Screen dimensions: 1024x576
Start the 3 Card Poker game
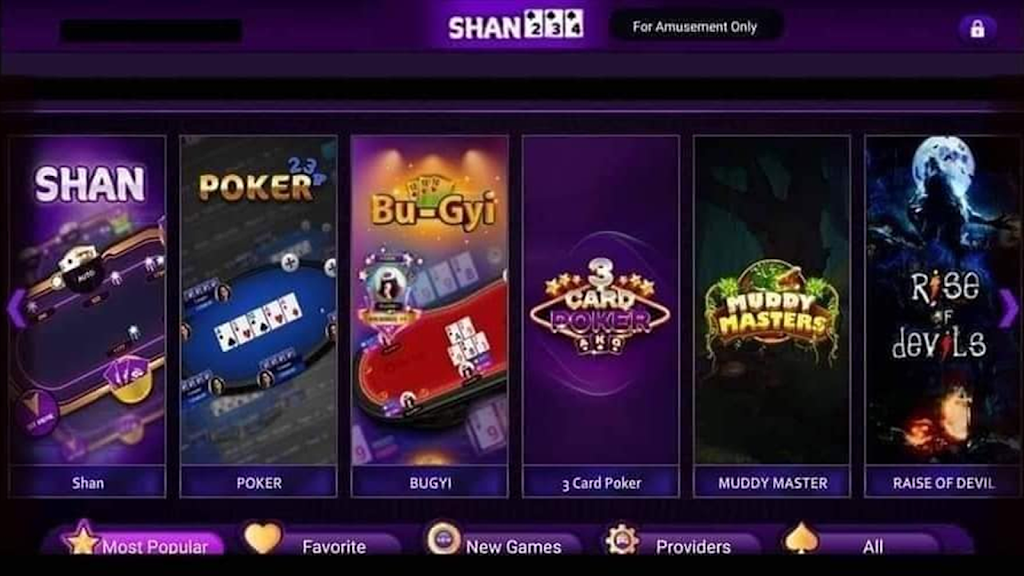(x=601, y=317)
